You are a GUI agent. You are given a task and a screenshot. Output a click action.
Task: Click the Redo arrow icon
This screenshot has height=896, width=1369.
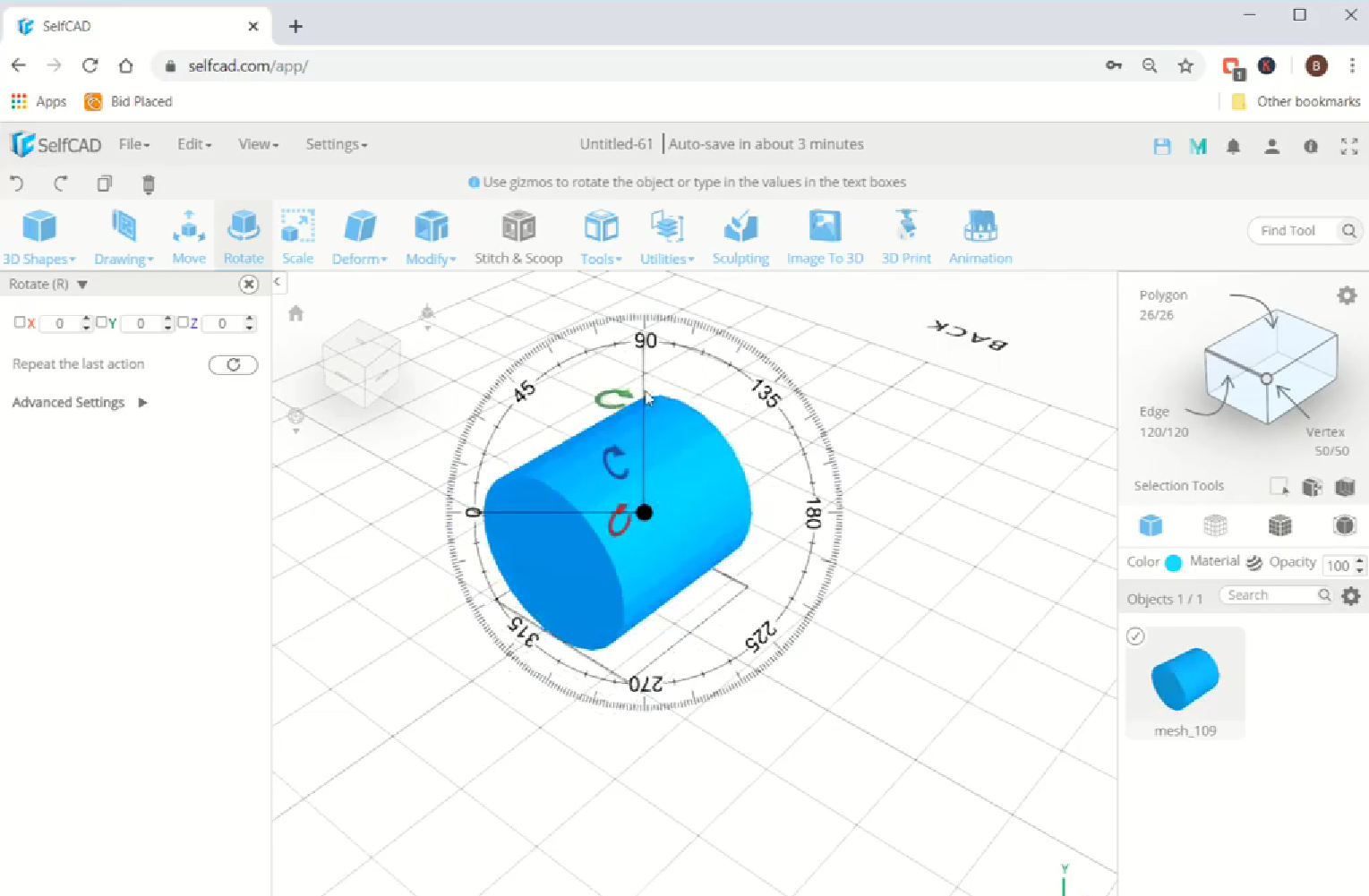[61, 183]
